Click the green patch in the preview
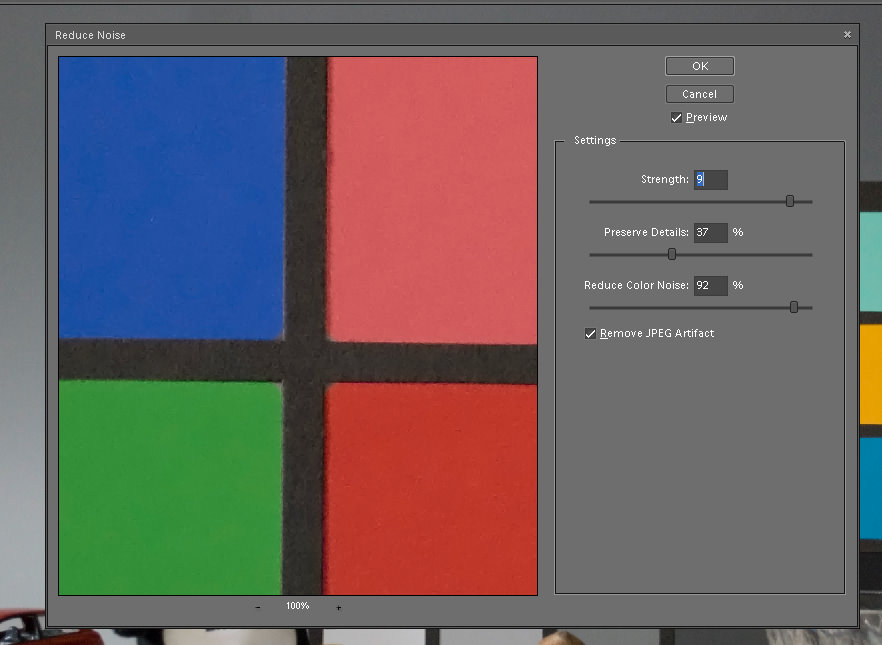Viewport: 882px width, 645px height. 168,487
